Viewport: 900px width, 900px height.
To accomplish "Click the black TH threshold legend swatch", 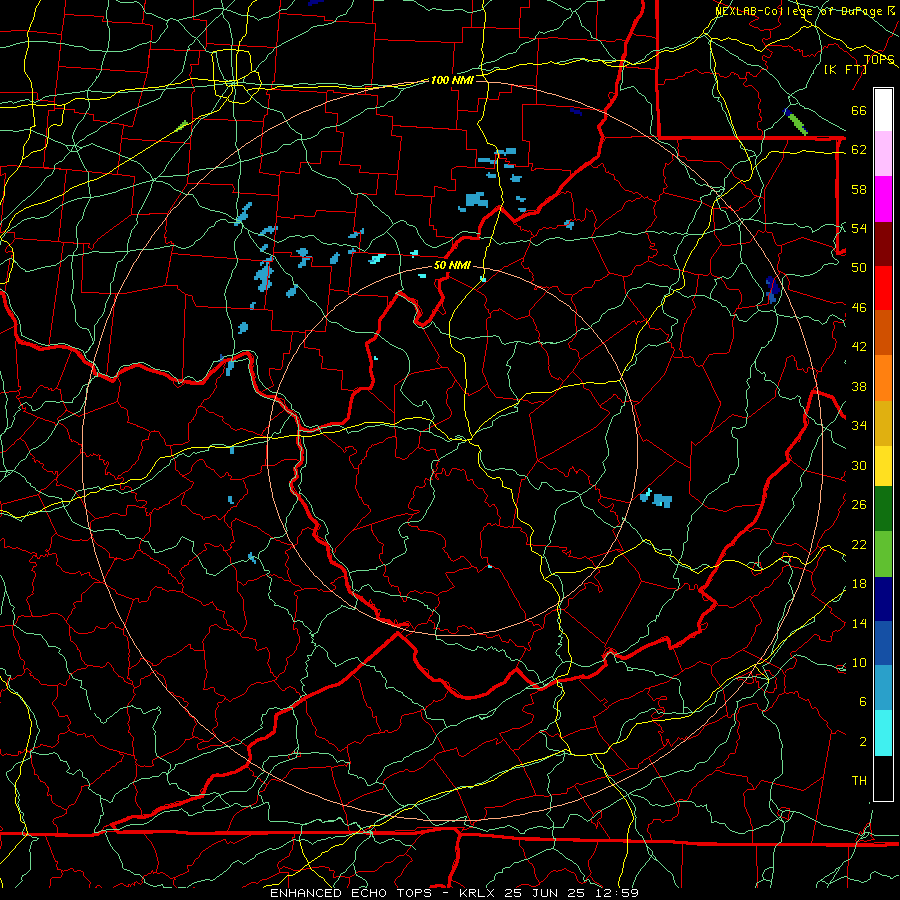I will click(x=883, y=778).
